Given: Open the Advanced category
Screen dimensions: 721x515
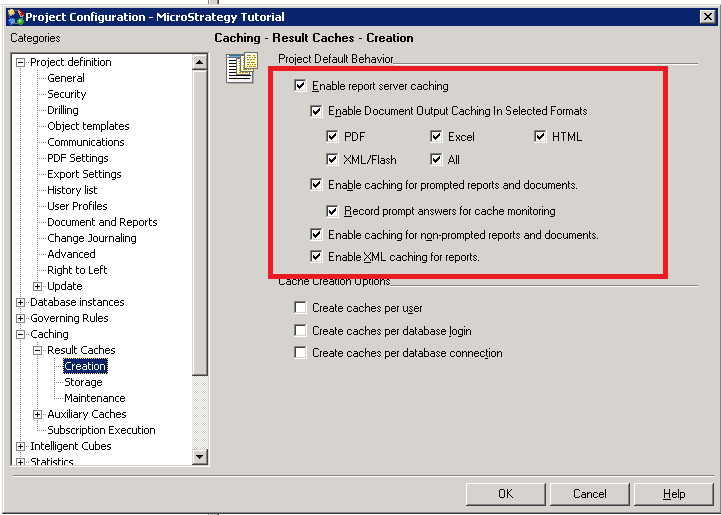Looking at the screenshot, I should [71, 254].
